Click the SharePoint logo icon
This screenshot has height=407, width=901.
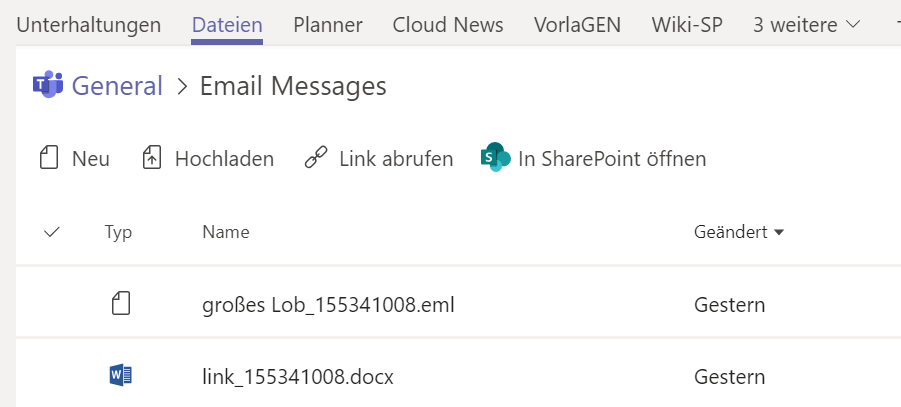click(495, 157)
